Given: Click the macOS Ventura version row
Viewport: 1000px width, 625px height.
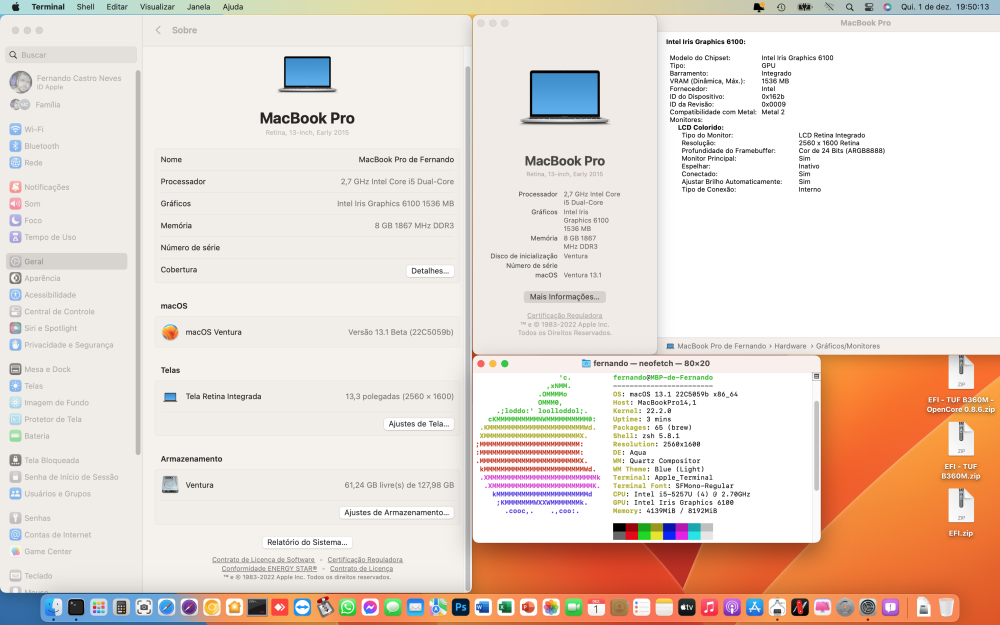Looking at the screenshot, I should pyautogui.click(x=307, y=332).
